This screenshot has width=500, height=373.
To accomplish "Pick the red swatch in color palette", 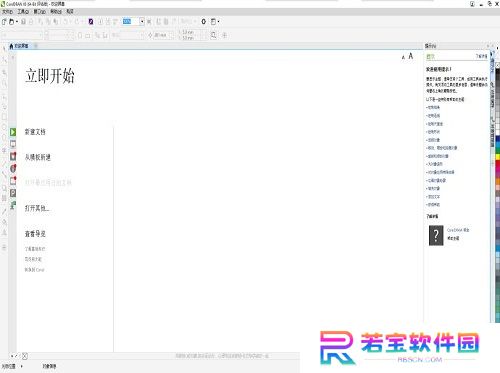I will [497, 163].
